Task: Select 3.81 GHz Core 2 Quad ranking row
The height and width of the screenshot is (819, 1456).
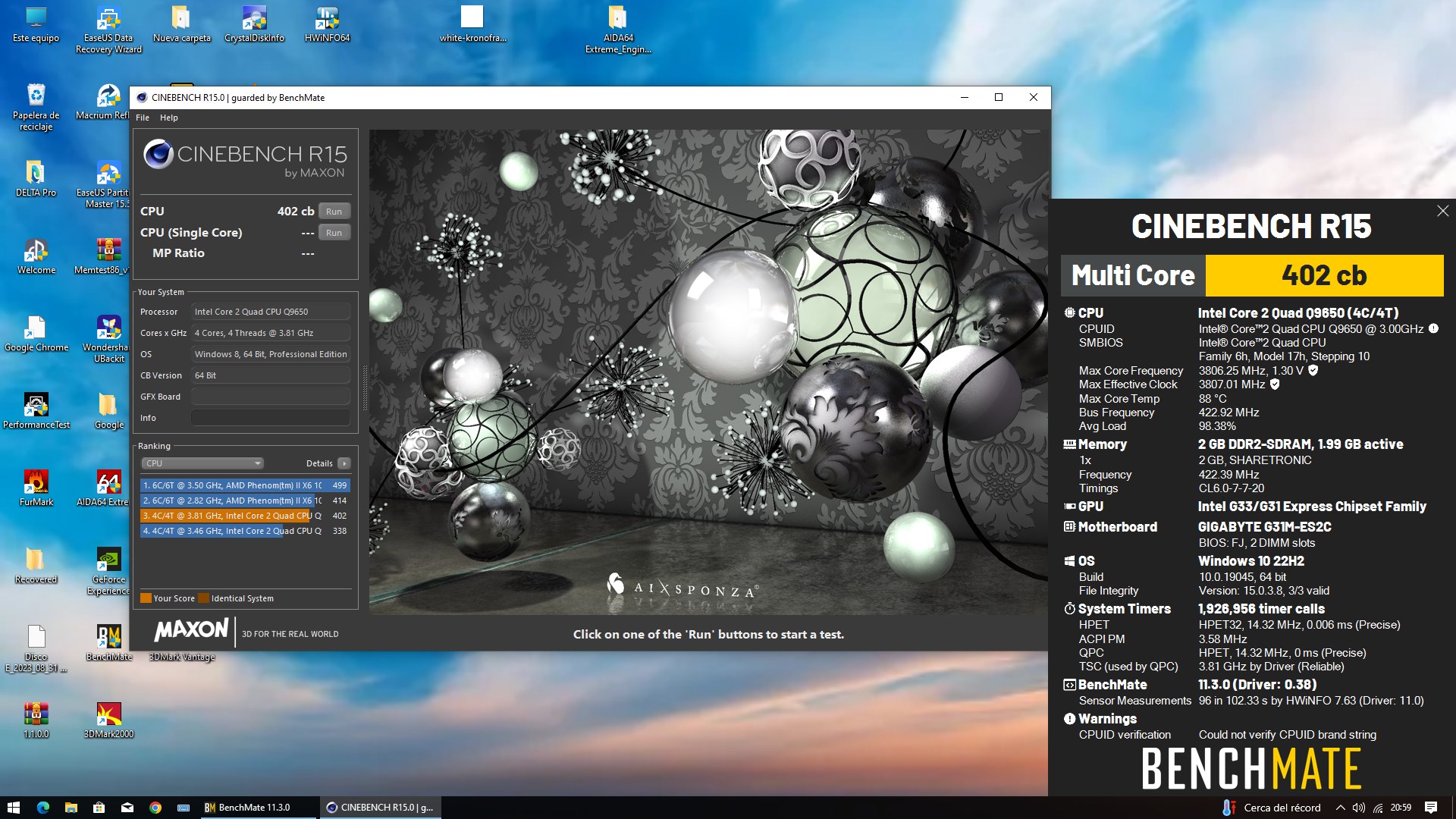Action: [x=245, y=516]
